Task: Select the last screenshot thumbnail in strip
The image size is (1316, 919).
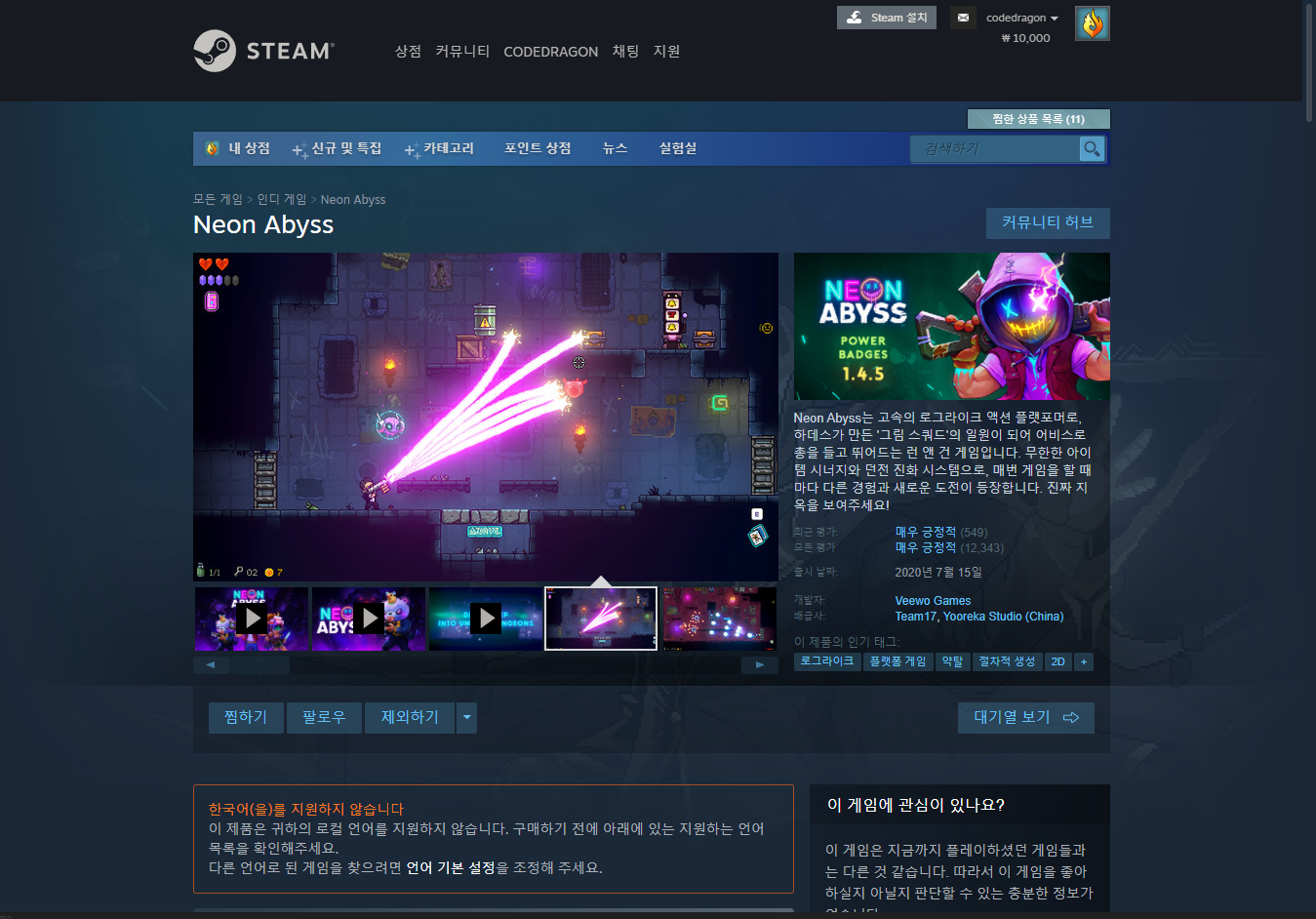Action: tap(720, 619)
